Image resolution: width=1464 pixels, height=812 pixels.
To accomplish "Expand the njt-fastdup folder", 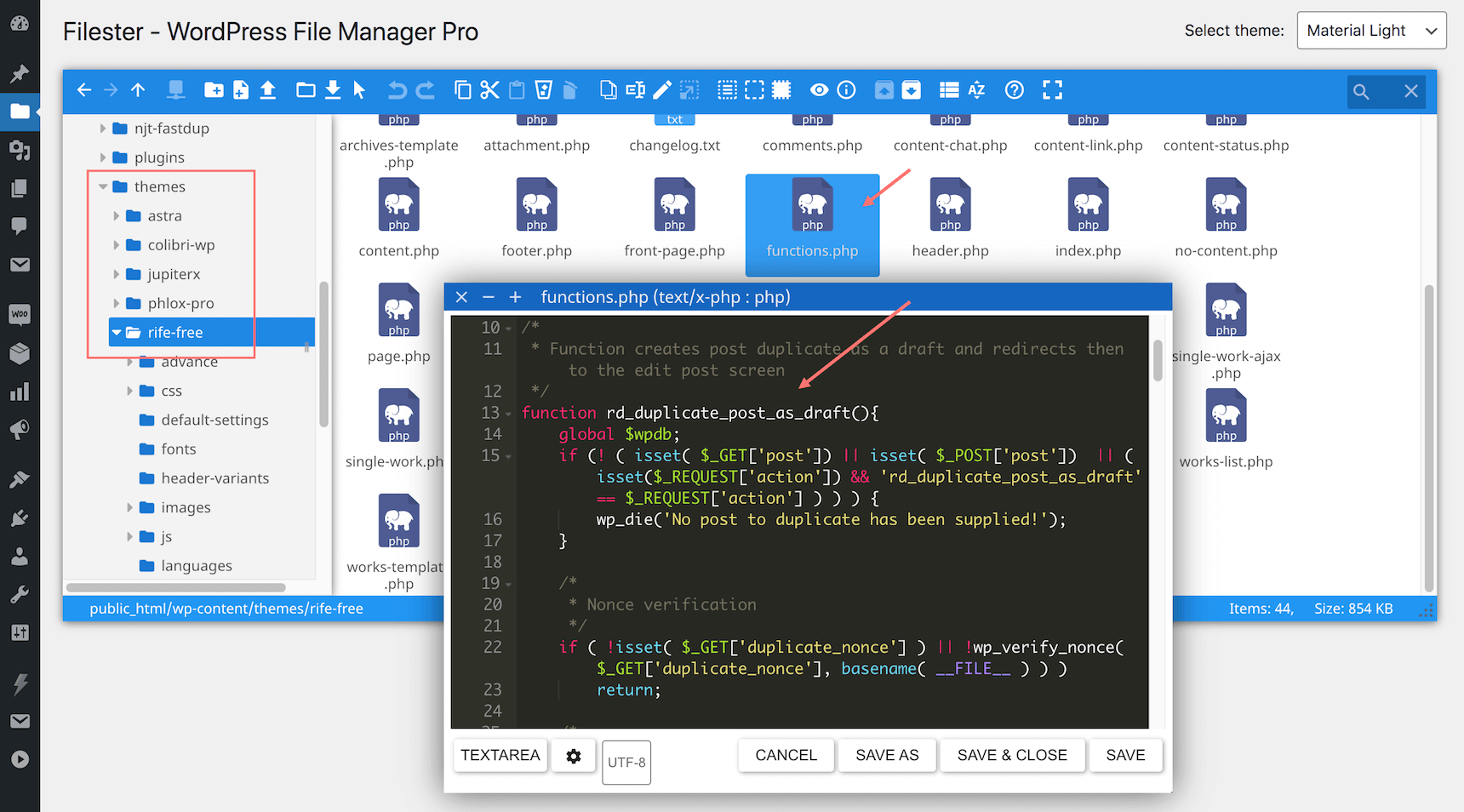I will (x=103, y=129).
